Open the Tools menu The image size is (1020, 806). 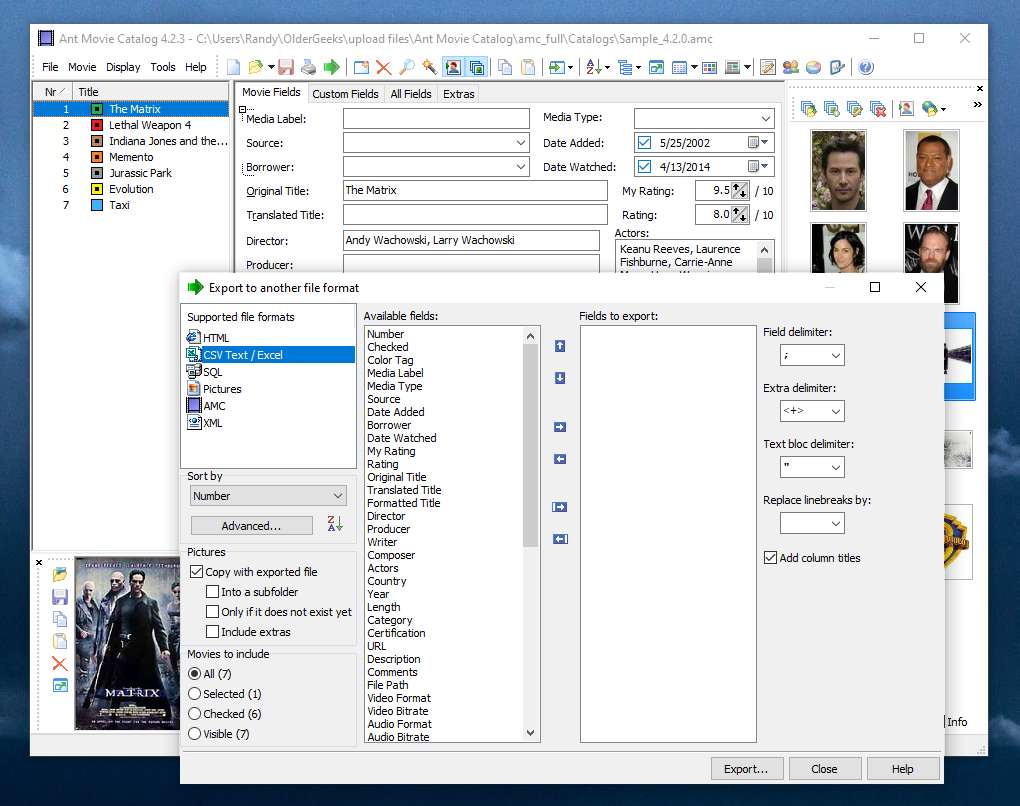click(163, 67)
